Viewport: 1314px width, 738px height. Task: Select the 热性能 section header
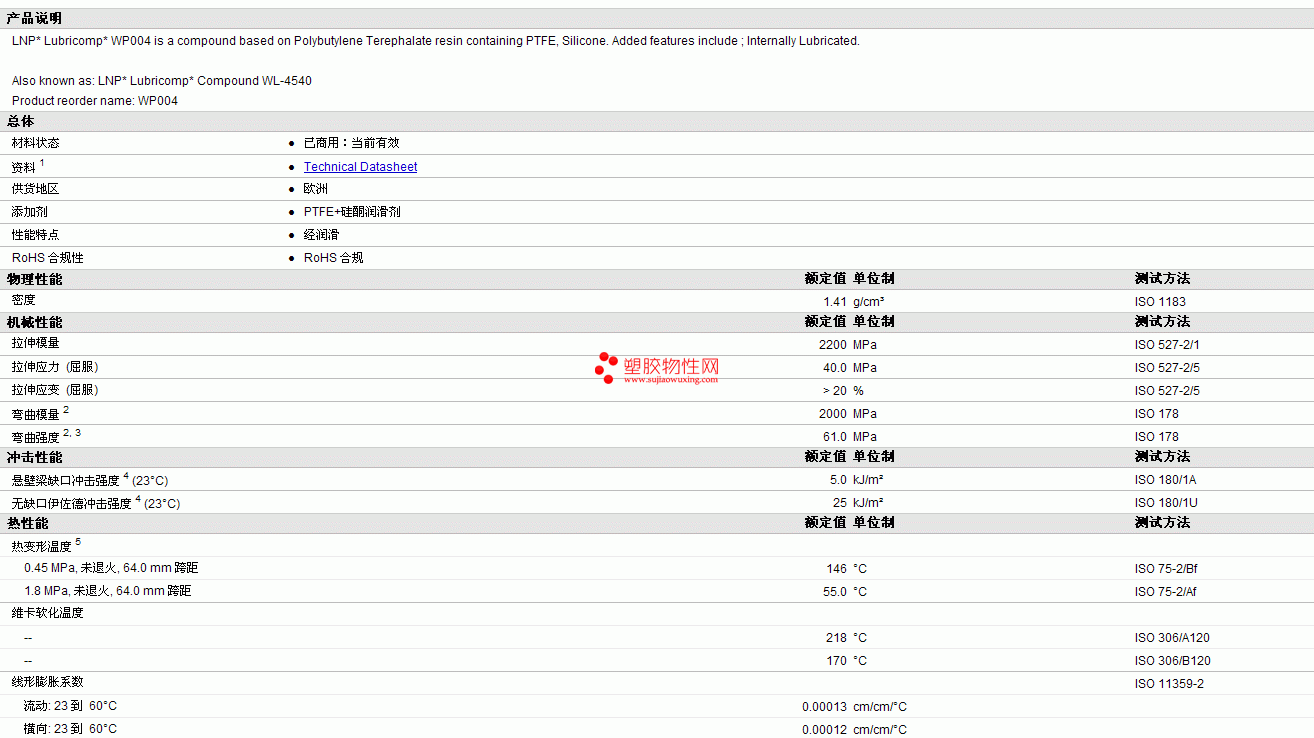(x=27, y=523)
